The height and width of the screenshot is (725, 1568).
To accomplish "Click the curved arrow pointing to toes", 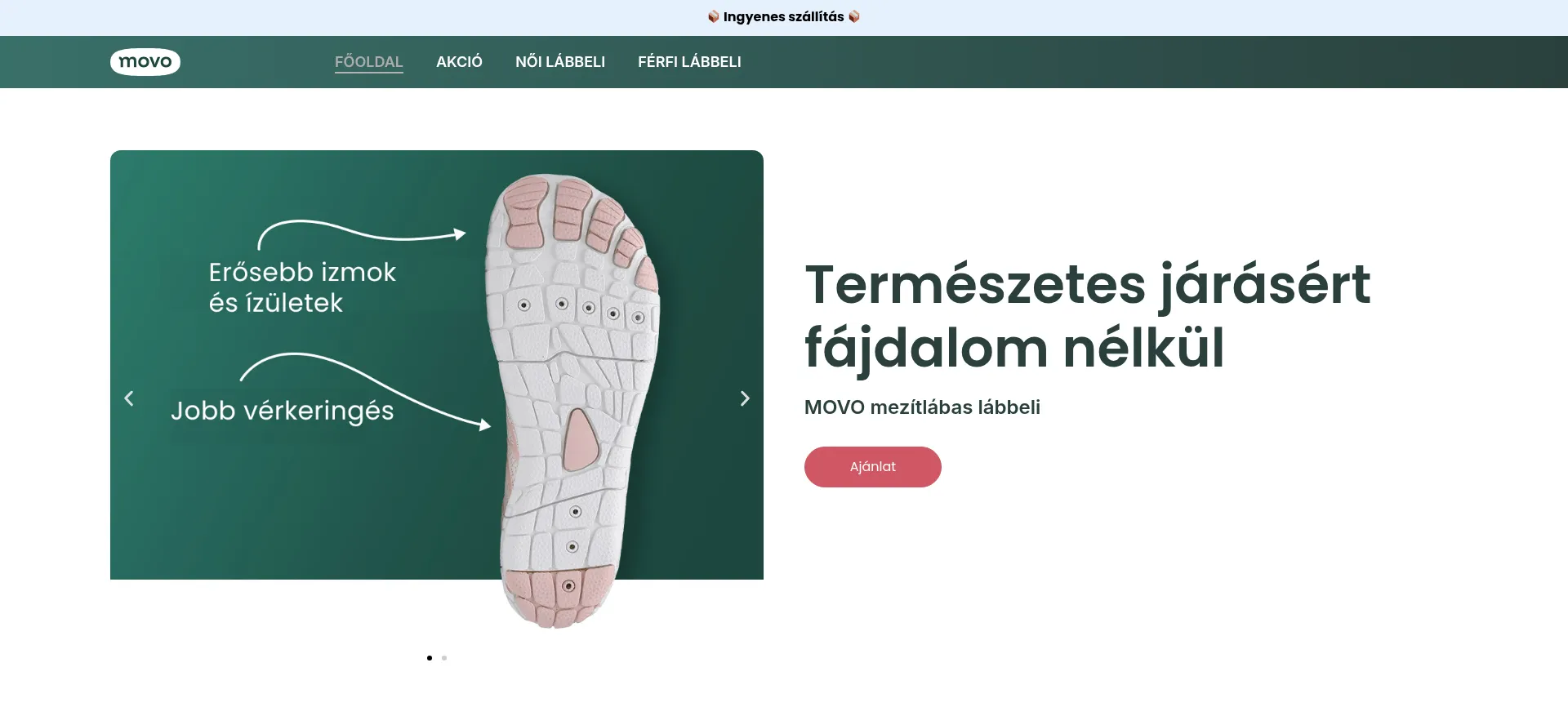I will [x=362, y=234].
